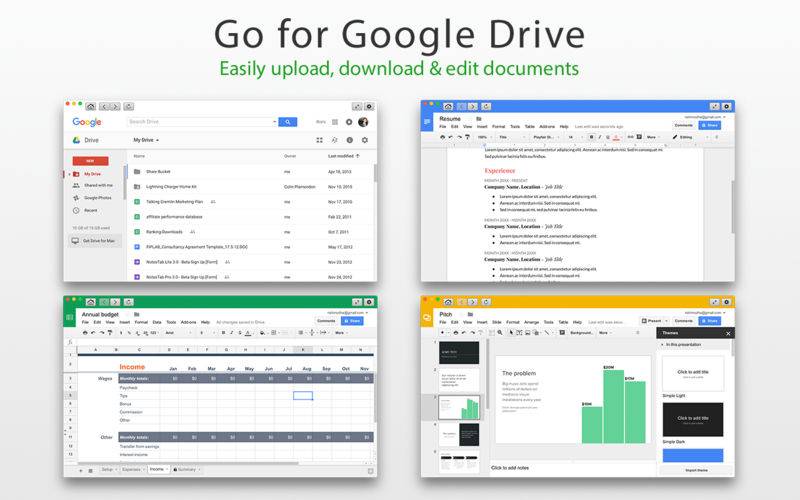Viewport: 800px width, 500px height.
Task: Open Insert menu in Resume window
Action: coord(482,127)
